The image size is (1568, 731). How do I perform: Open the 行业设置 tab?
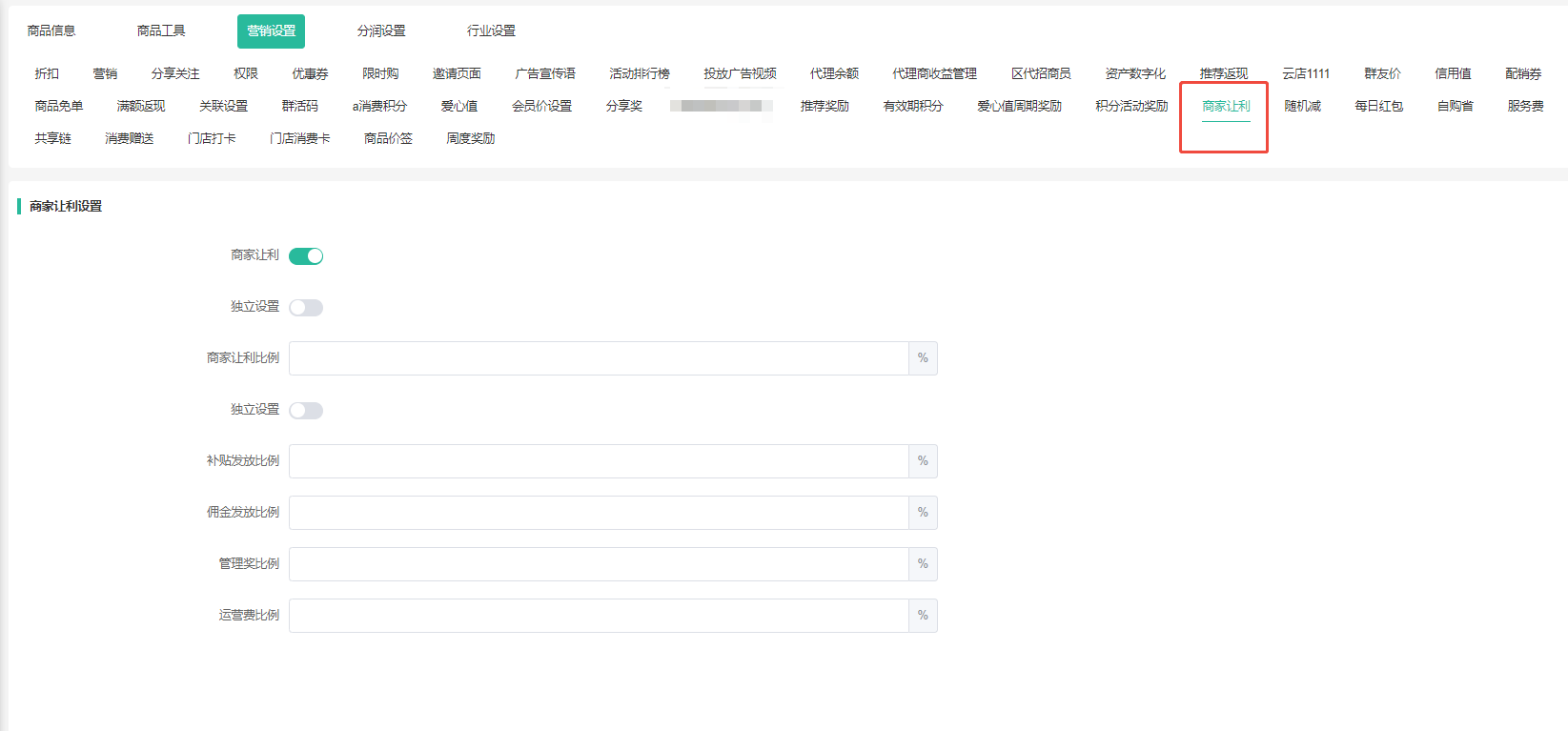(x=491, y=31)
